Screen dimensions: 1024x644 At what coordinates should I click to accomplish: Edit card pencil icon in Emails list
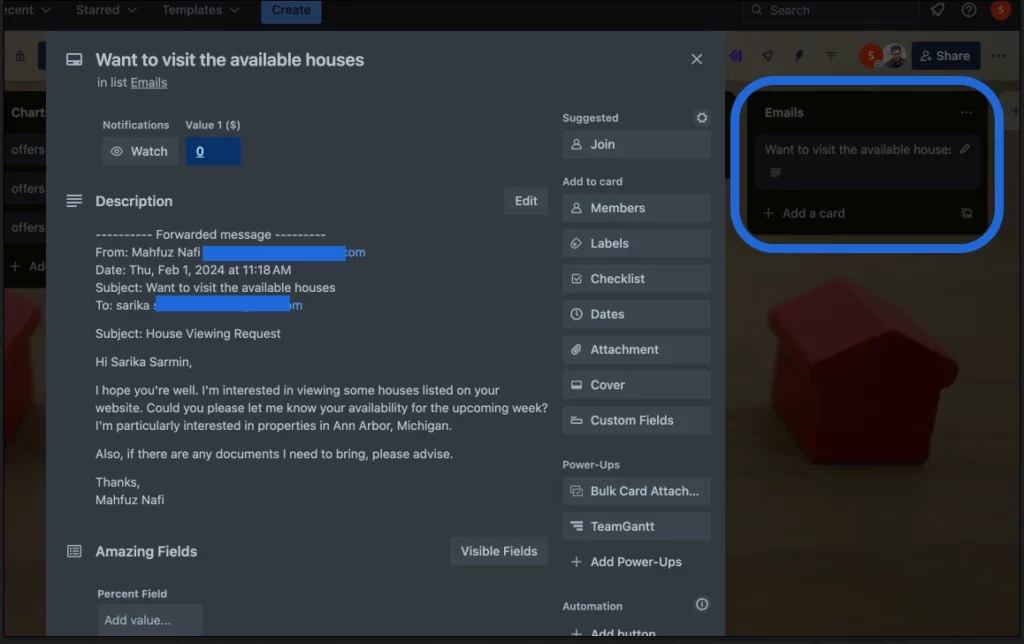965,149
